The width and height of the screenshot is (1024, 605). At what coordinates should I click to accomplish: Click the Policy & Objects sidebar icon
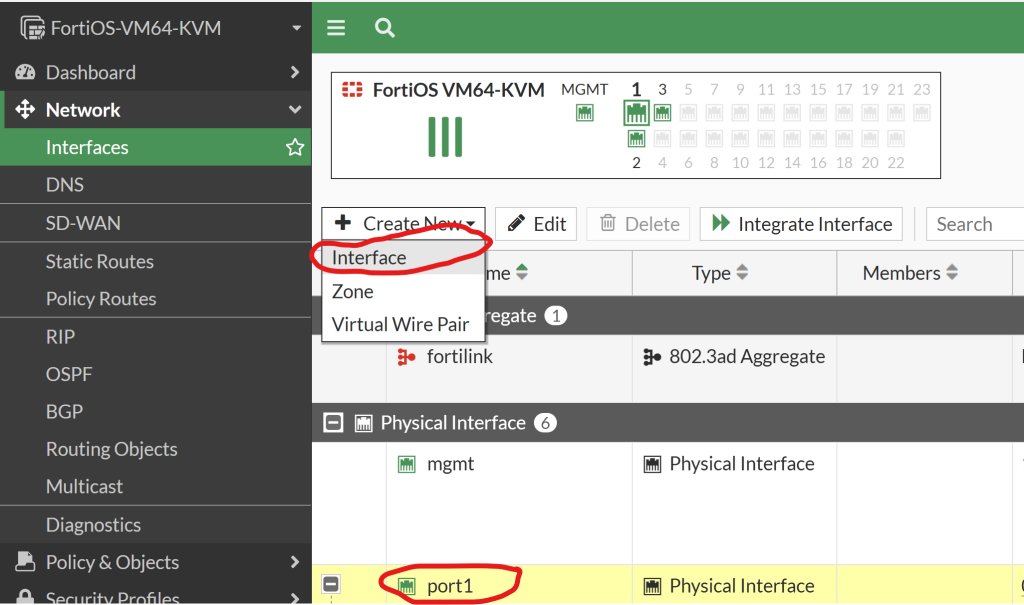click(x=25, y=562)
